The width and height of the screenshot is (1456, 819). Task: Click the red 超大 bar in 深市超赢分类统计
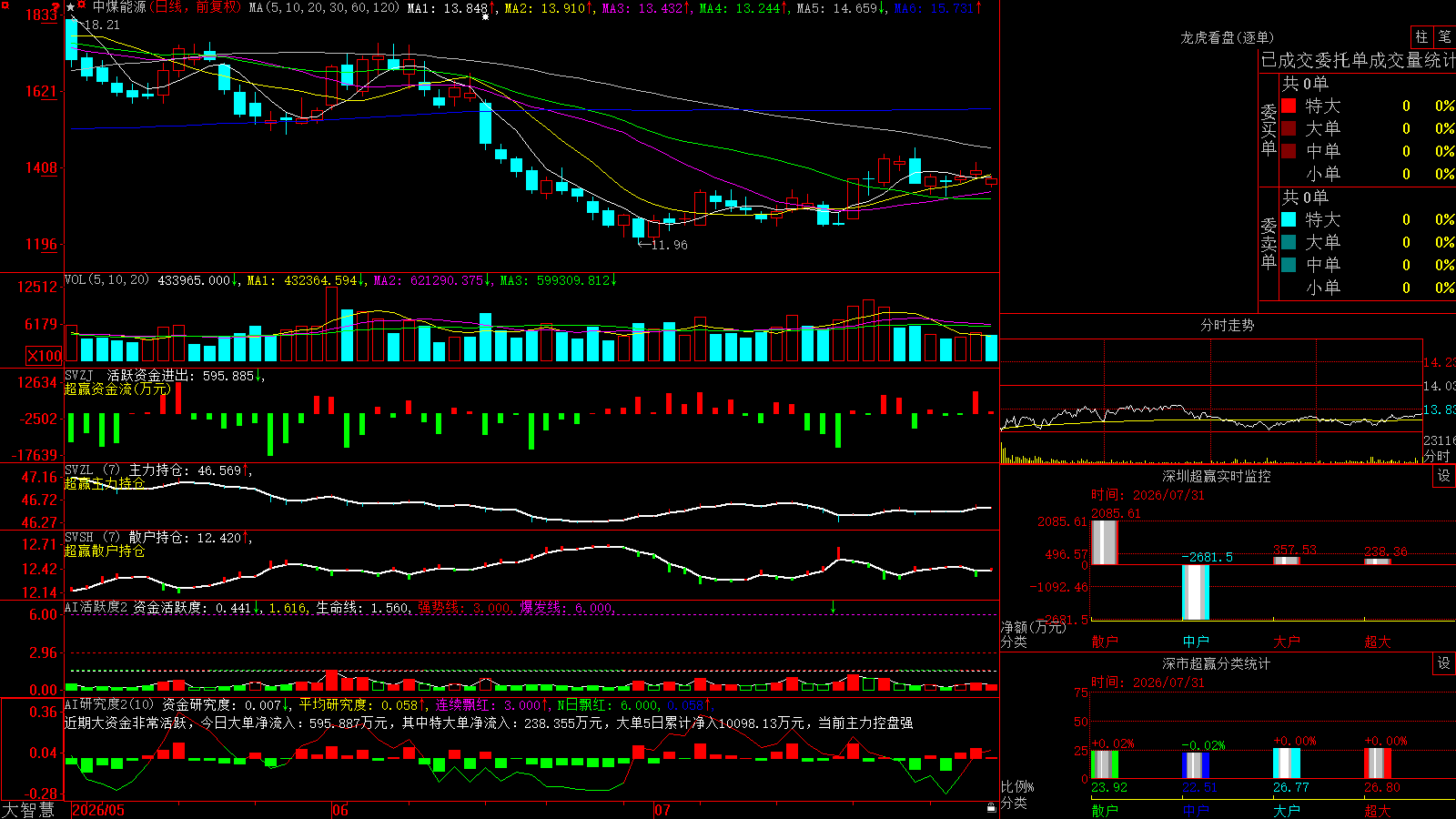click(1378, 763)
